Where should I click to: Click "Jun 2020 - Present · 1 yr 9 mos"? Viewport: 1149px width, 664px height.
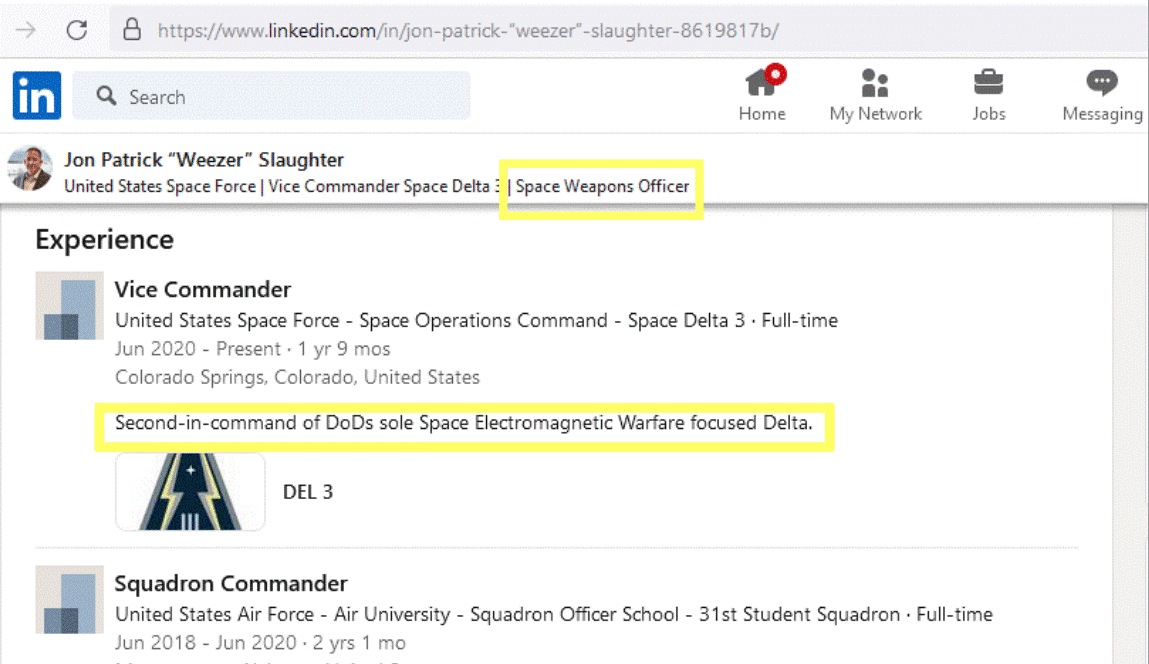[253, 349]
